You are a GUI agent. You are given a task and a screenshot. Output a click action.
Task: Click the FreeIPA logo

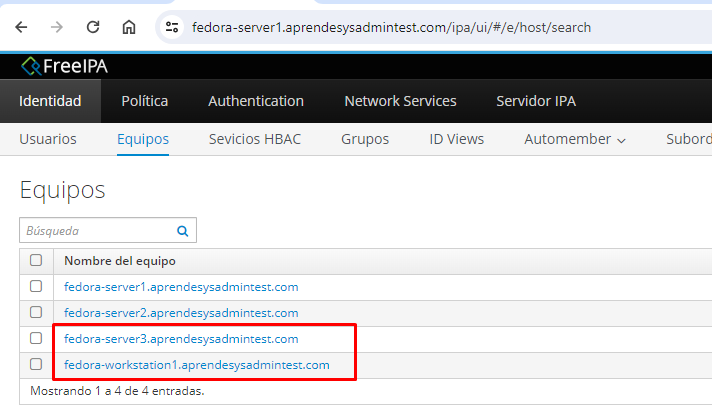tap(65, 66)
